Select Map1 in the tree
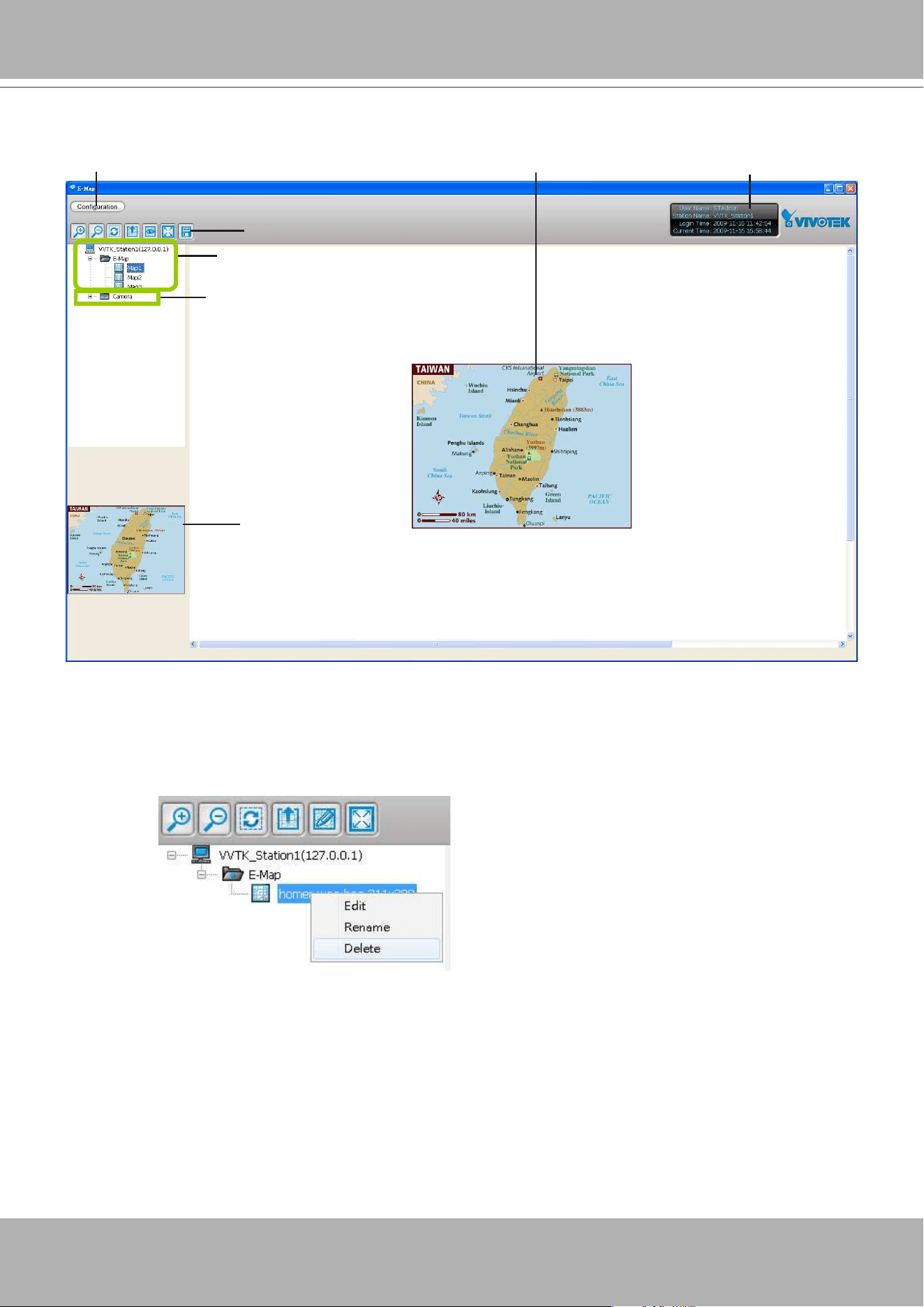924x1307 pixels. click(x=135, y=268)
